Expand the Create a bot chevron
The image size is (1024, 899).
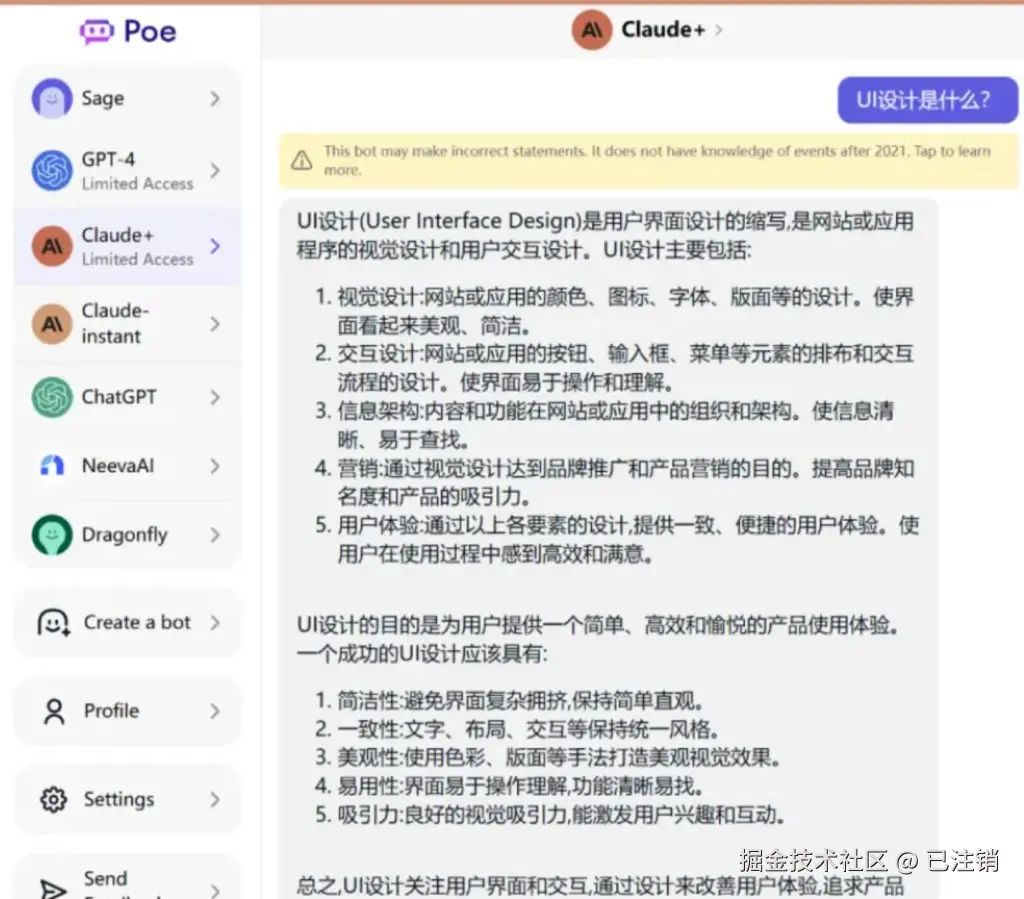click(215, 623)
